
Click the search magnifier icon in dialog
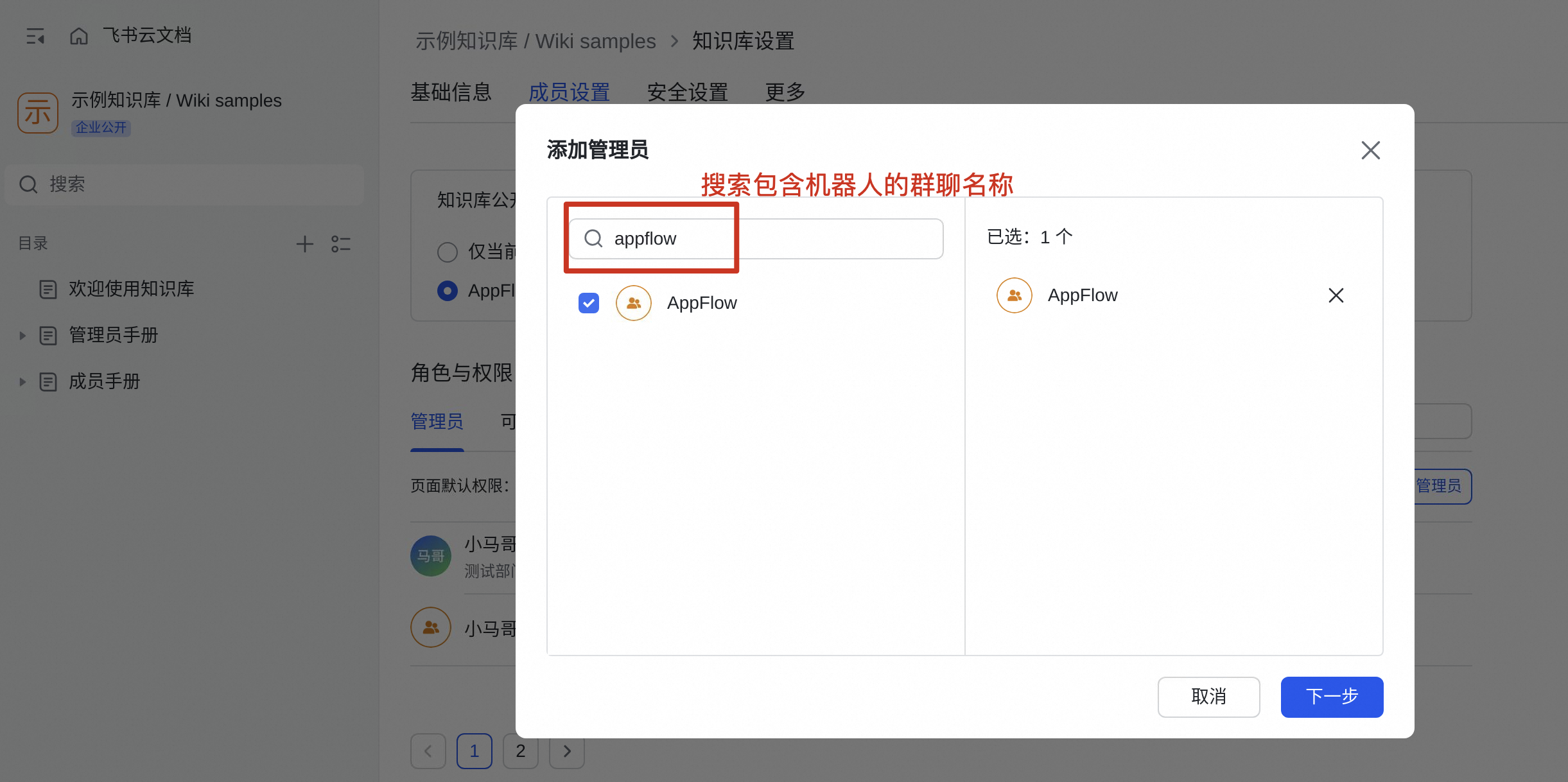[593, 239]
